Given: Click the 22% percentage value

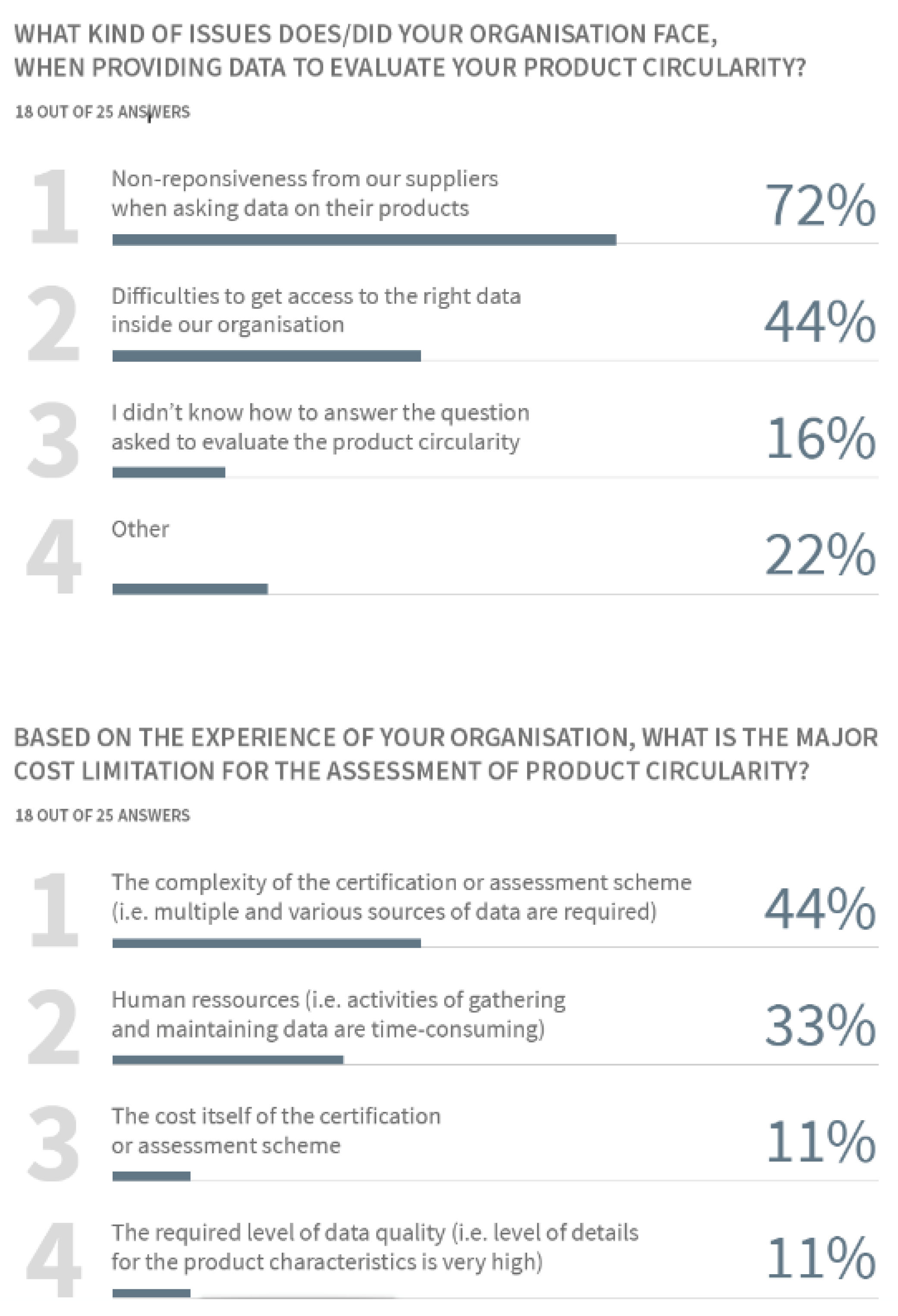Looking at the screenshot, I should [820, 555].
